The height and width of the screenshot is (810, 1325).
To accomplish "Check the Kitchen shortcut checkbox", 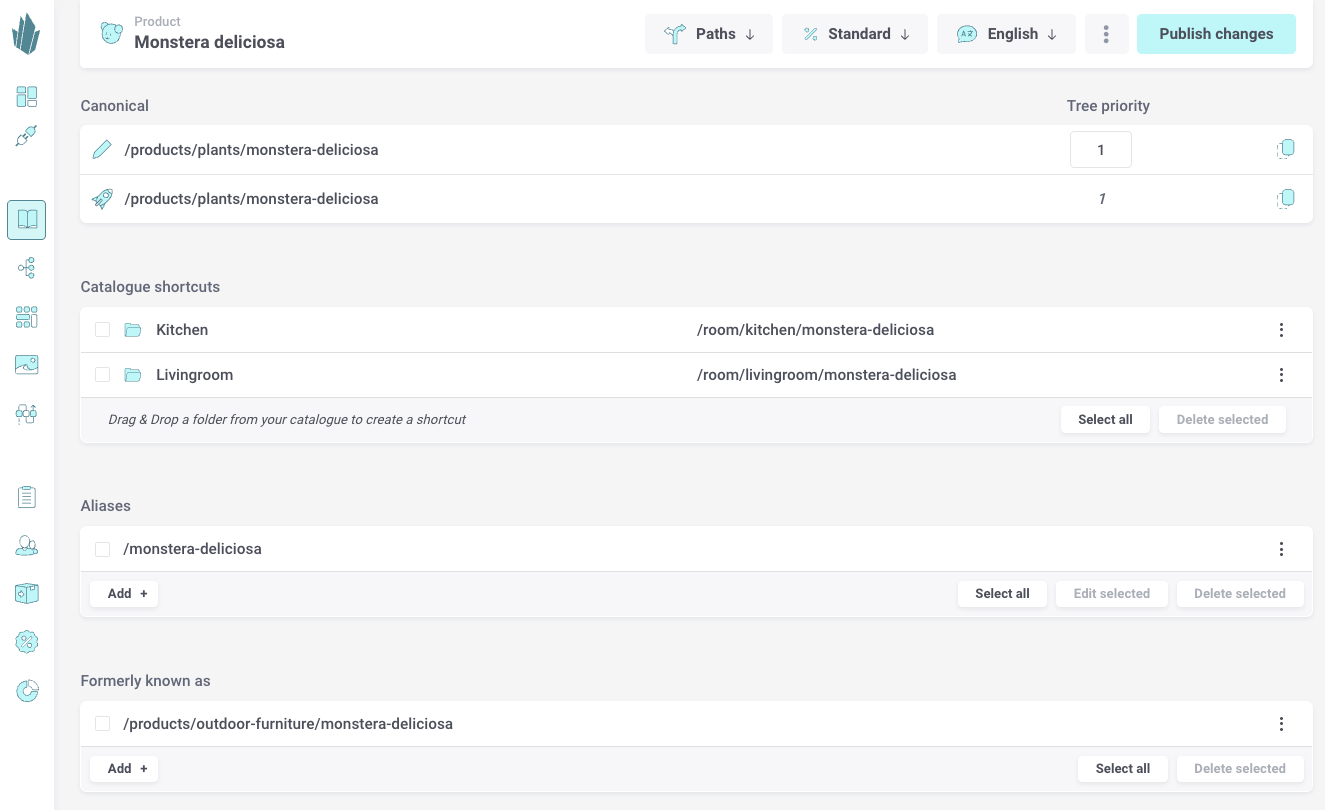I will click(x=102, y=330).
